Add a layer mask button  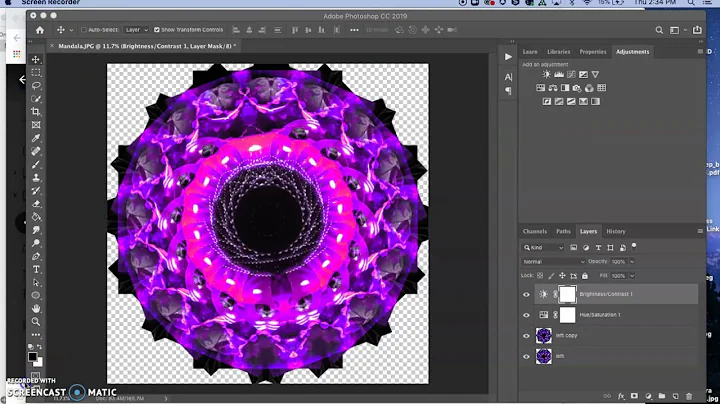pyautogui.click(x=634, y=396)
